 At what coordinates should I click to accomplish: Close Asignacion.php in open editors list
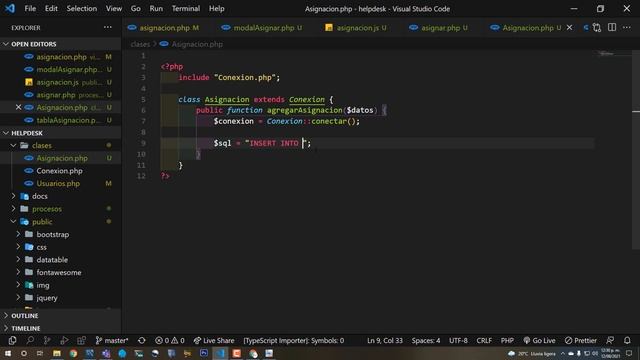coord(18,107)
